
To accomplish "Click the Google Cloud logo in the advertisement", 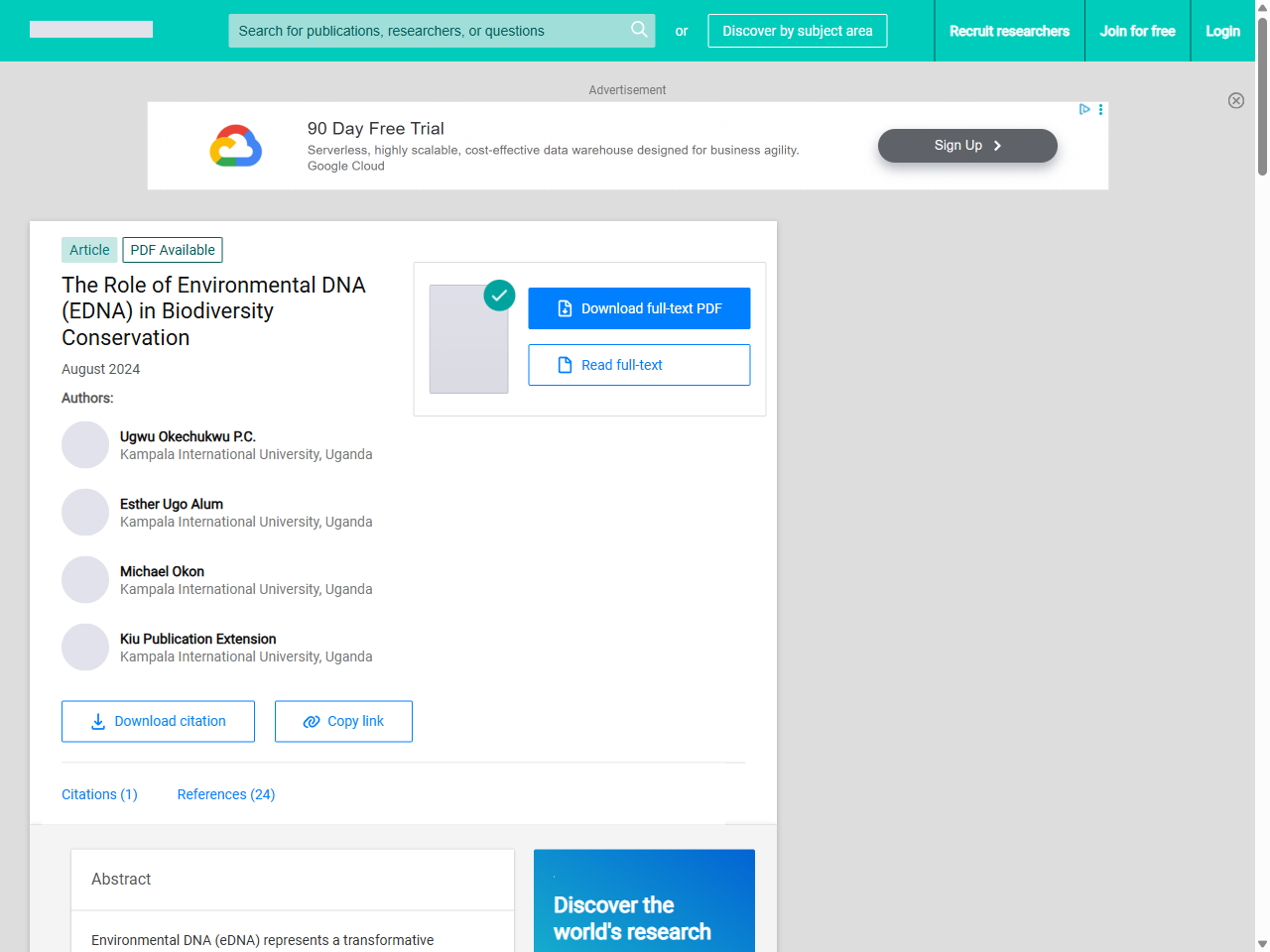I will coord(235,145).
